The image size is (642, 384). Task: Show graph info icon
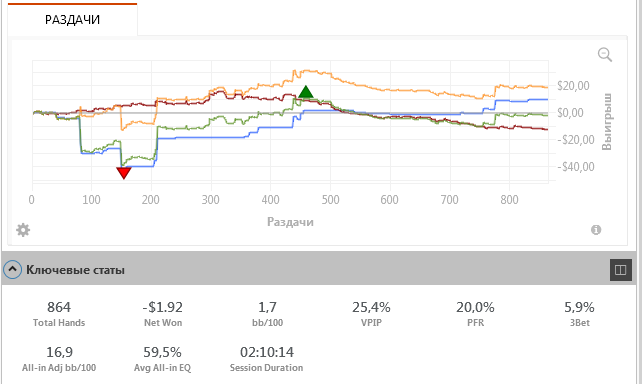pyautogui.click(x=596, y=230)
